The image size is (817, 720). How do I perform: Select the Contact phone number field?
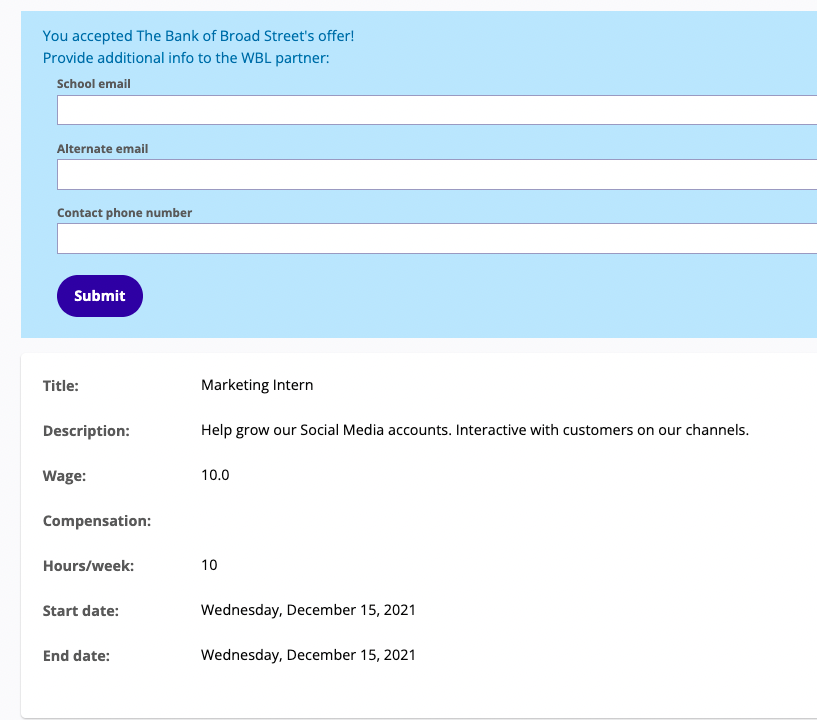437,238
